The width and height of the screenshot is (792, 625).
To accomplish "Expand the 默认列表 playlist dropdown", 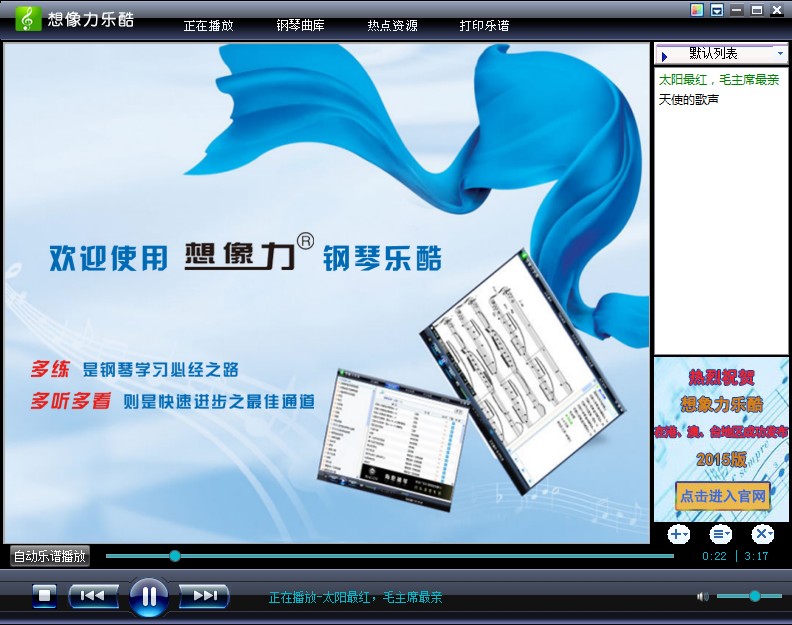I will [x=780, y=53].
